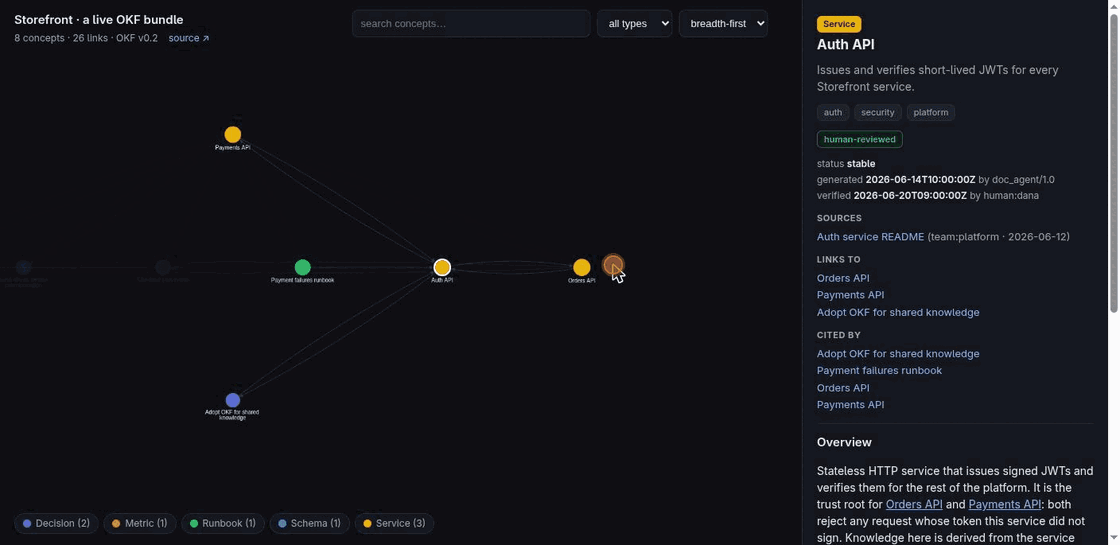Toggle the Runbook (1) legend filter

pos(223,524)
